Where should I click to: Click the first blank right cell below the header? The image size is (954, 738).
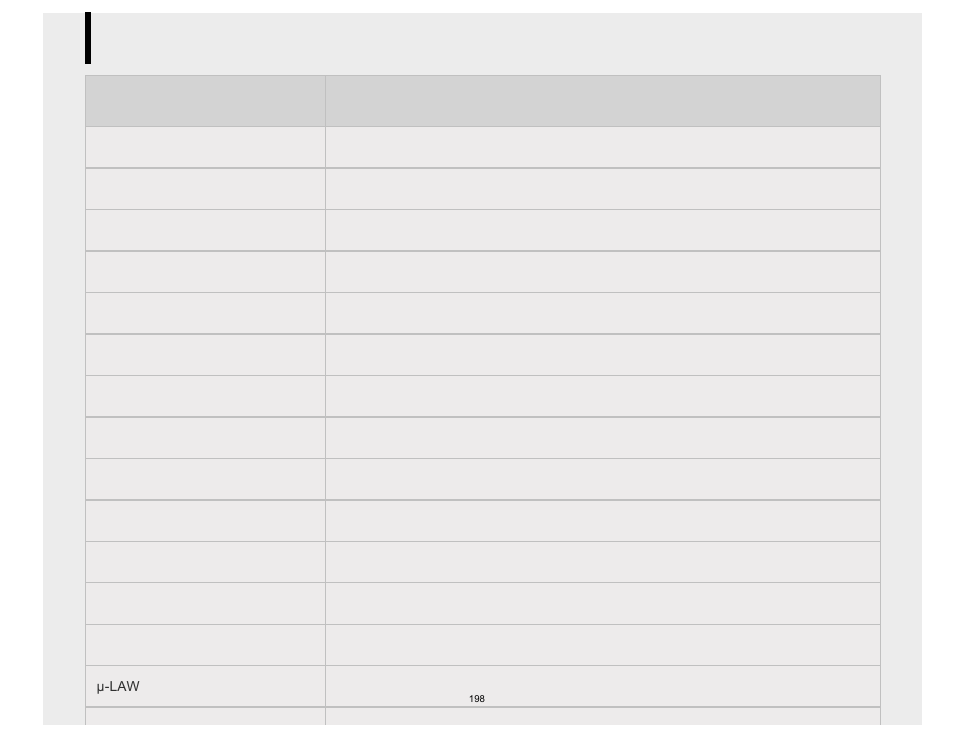point(603,147)
